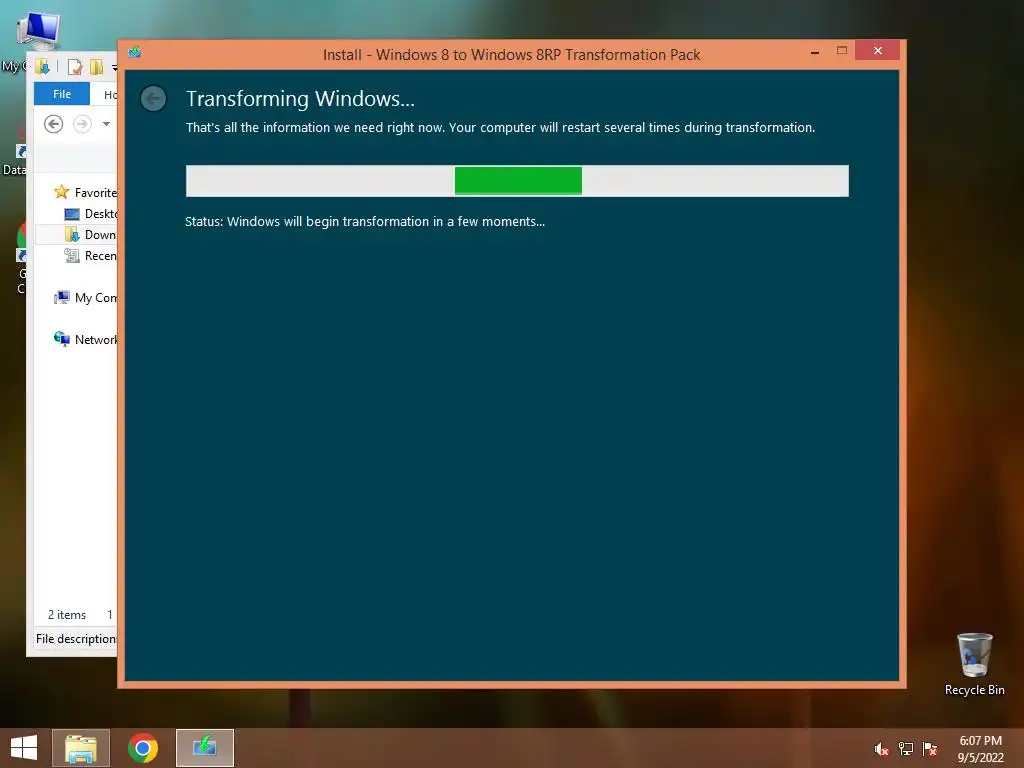Expand the recent locations dropdown in Explorer
The height and width of the screenshot is (768, 1024).
106,123
